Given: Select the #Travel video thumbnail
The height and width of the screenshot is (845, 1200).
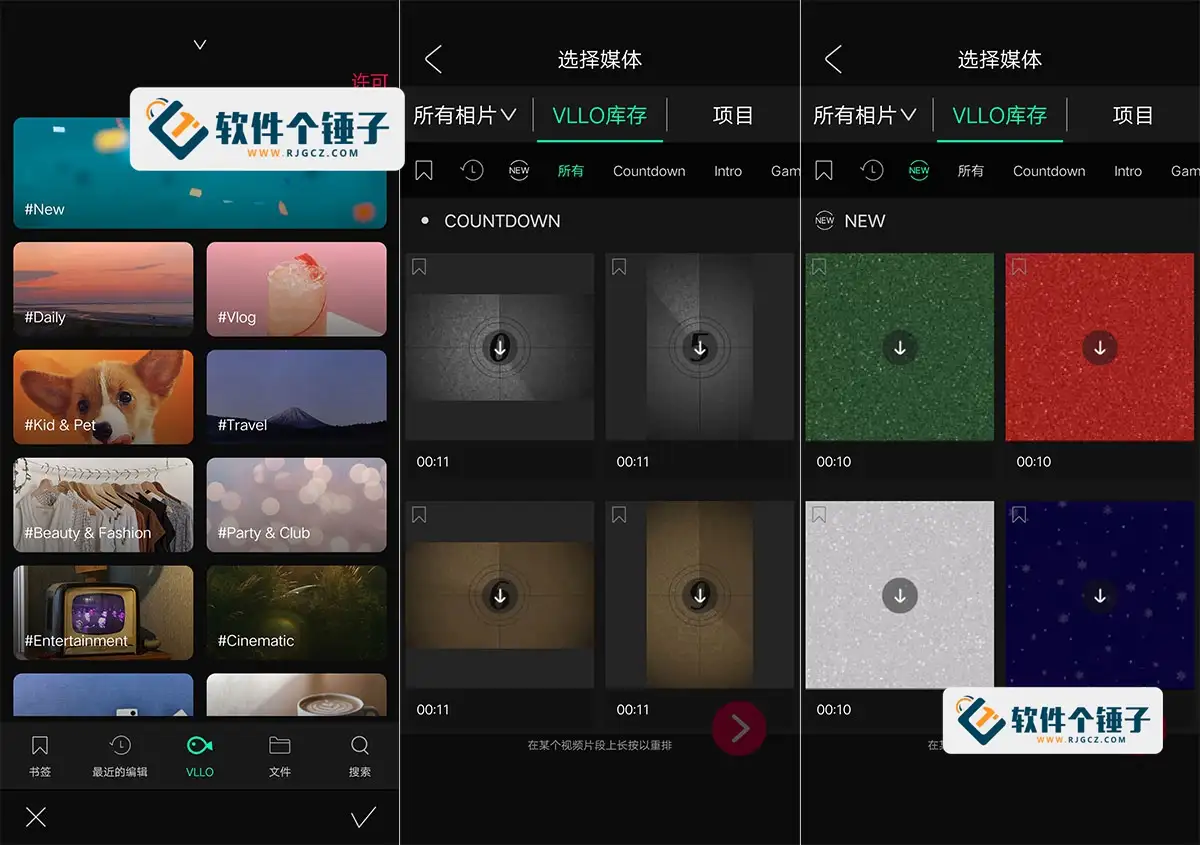Looking at the screenshot, I should click(296, 397).
